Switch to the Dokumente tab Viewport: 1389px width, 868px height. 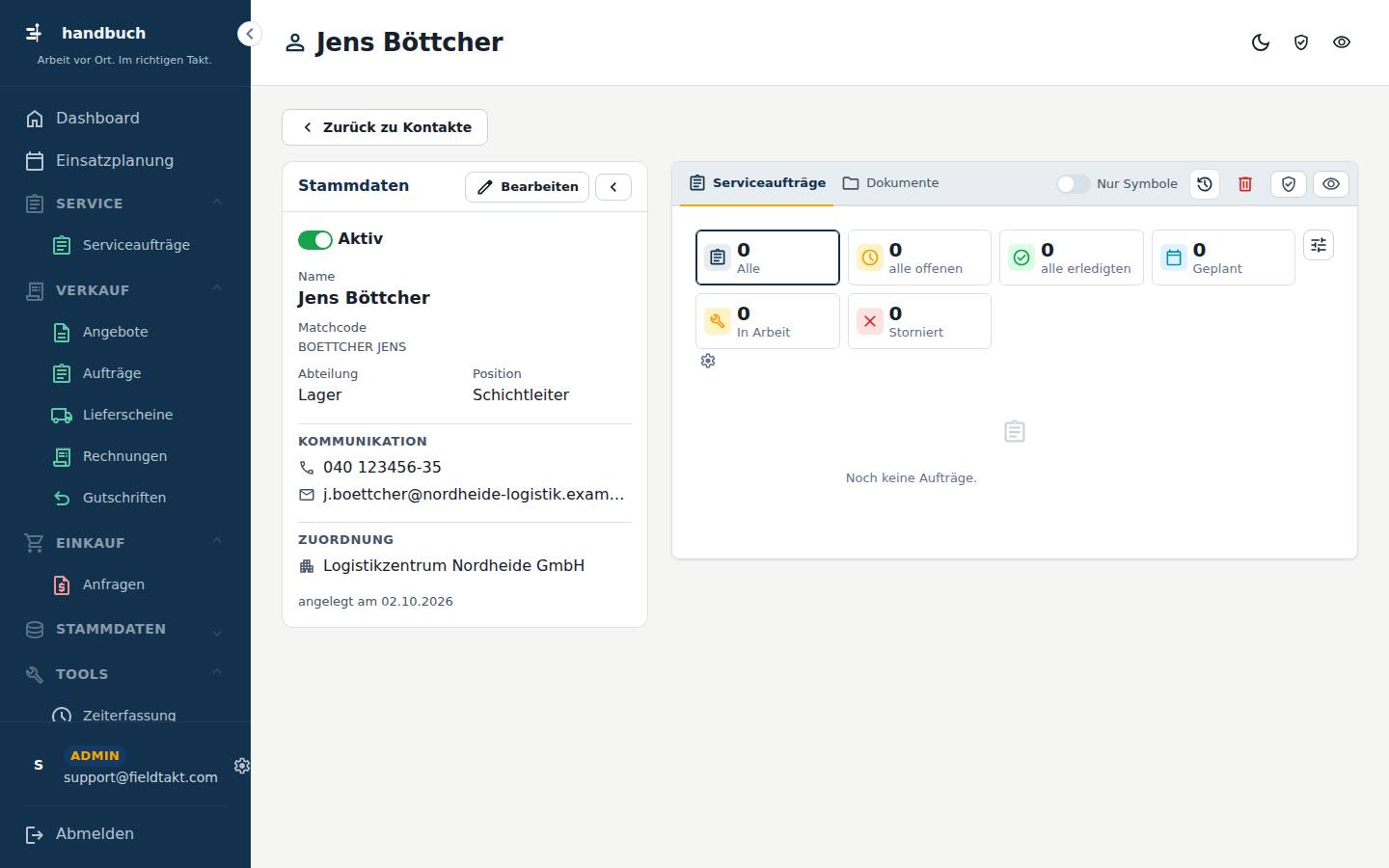click(890, 183)
